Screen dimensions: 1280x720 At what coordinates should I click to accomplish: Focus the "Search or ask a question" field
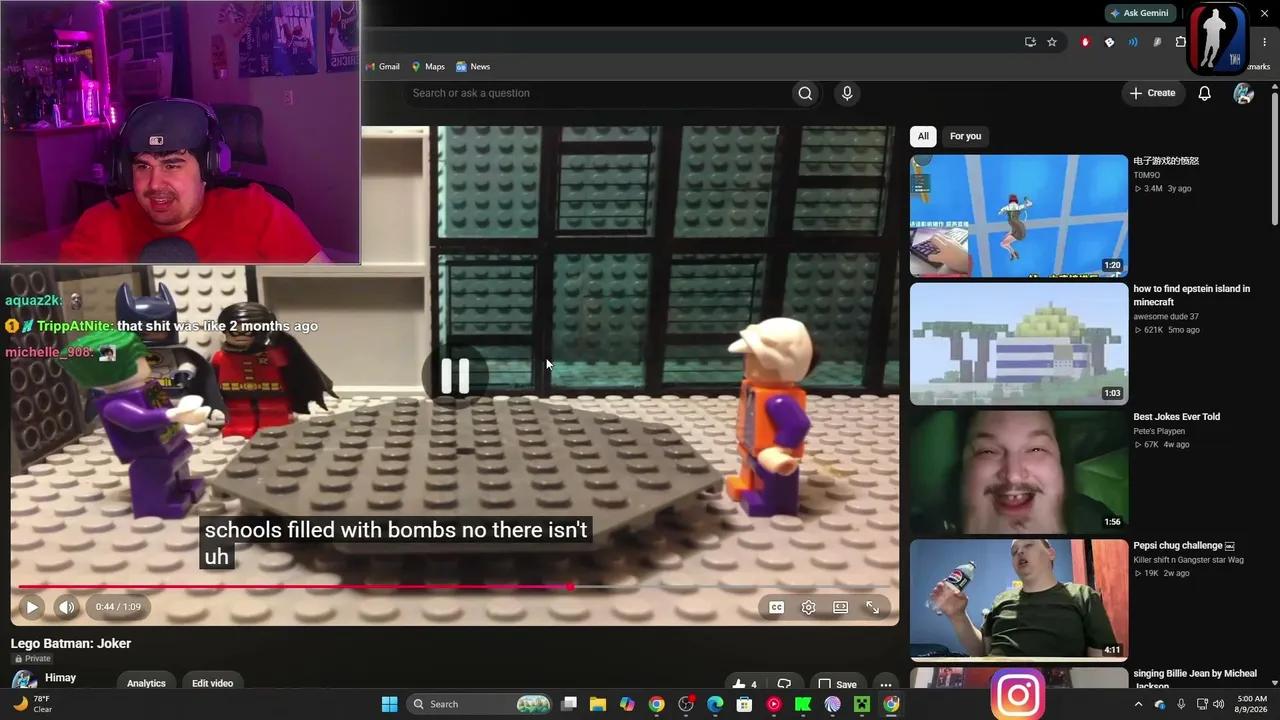click(597, 93)
